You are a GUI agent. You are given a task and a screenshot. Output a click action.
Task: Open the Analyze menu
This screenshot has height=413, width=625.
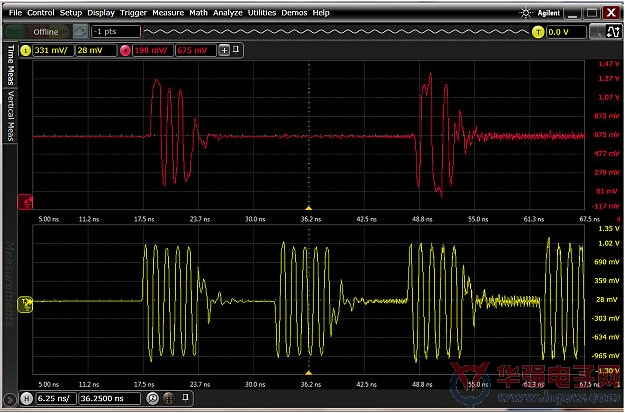[x=228, y=13]
